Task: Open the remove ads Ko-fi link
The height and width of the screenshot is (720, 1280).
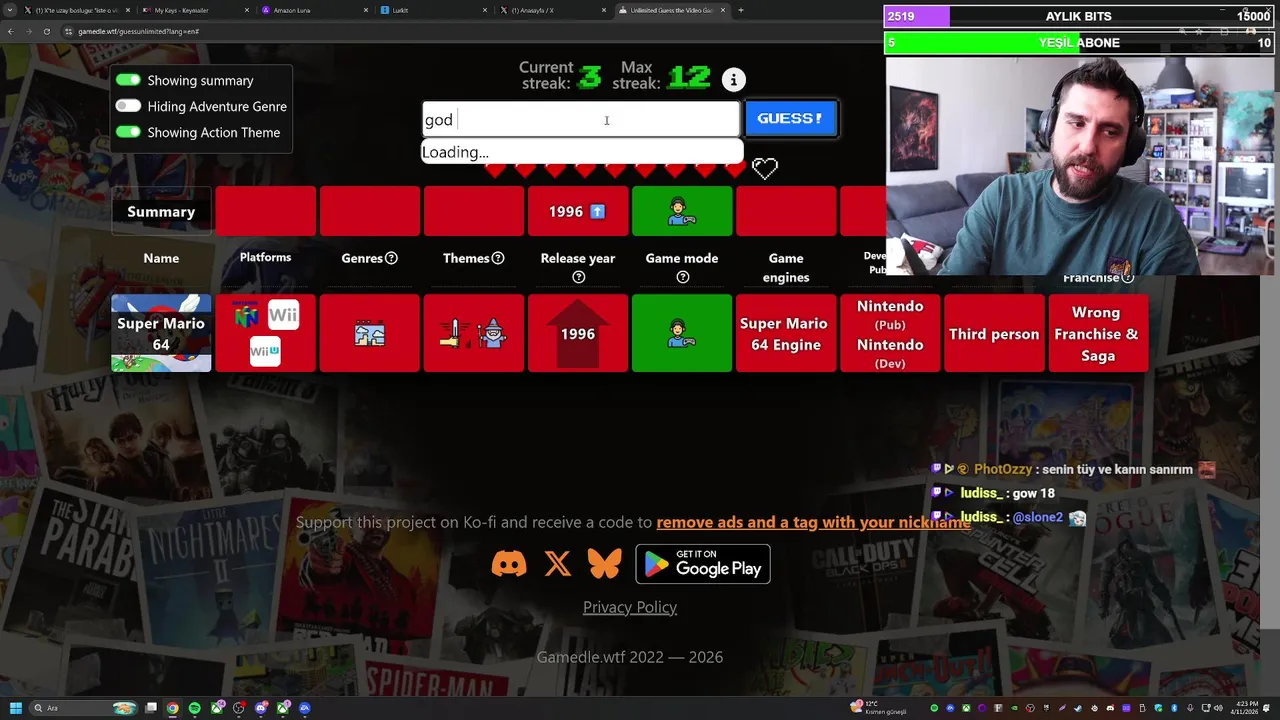Action: click(x=813, y=522)
